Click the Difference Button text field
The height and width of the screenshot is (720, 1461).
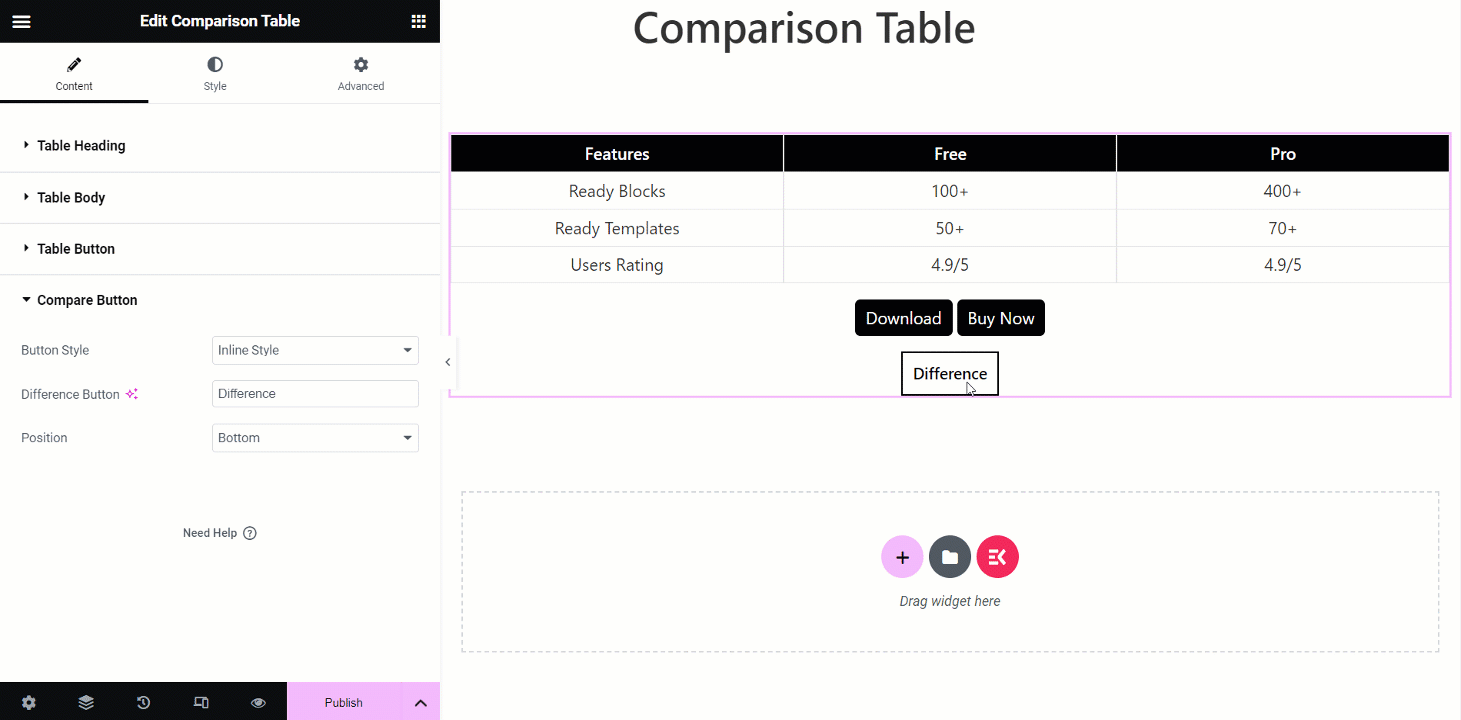click(315, 394)
